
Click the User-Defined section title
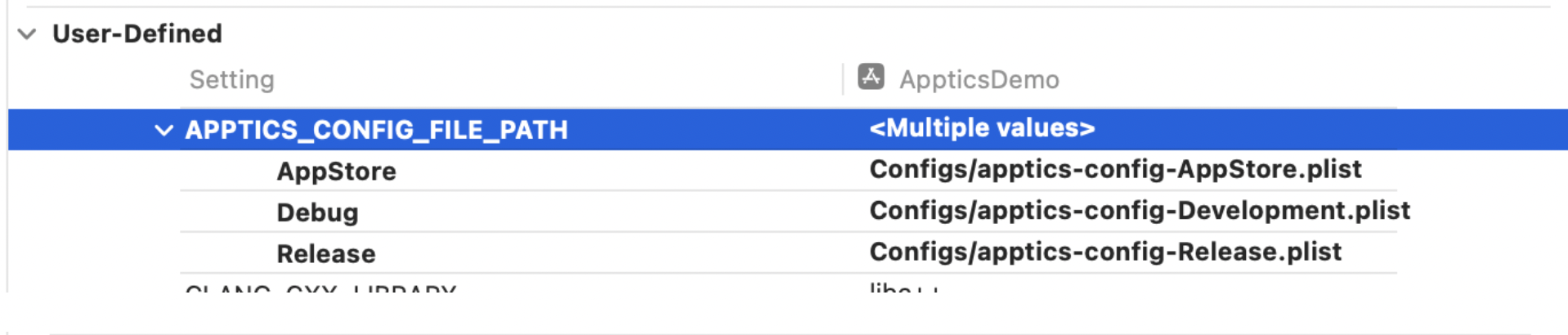[137, 34]
